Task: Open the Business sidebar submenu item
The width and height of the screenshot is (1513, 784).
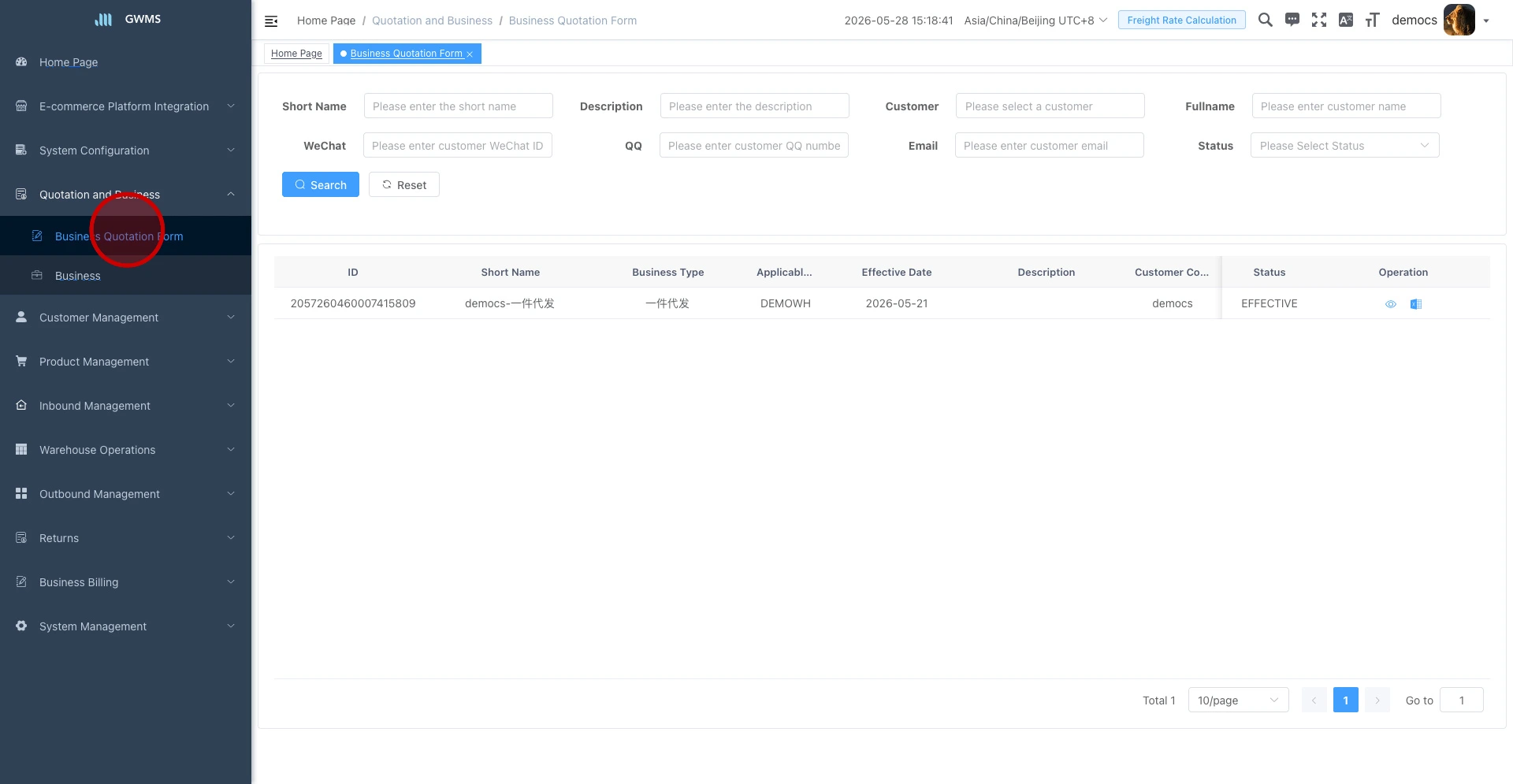Action: pos(125,275)
